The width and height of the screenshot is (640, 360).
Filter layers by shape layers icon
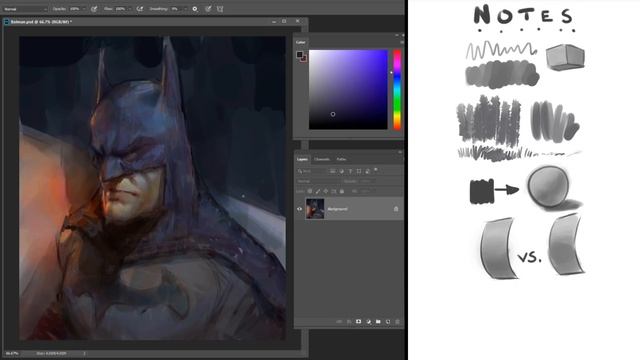(359, 171)
